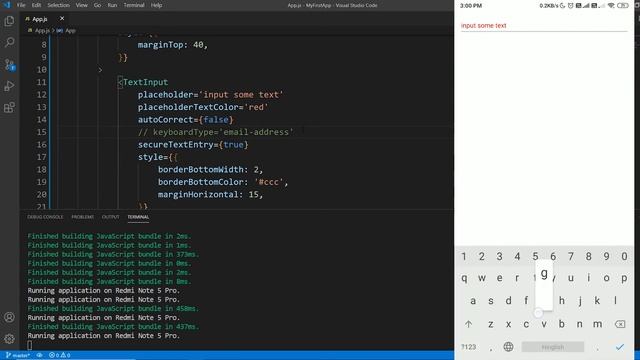Open the Go menu

coord(97,5)
